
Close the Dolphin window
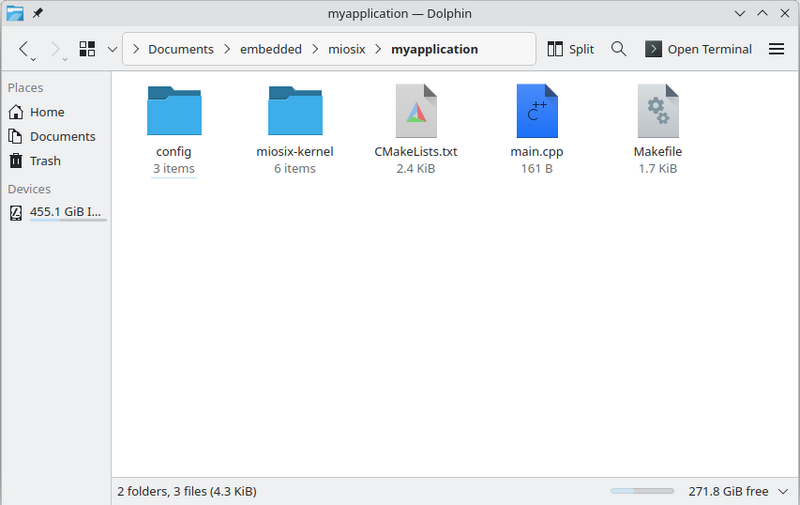coord(785,13)
